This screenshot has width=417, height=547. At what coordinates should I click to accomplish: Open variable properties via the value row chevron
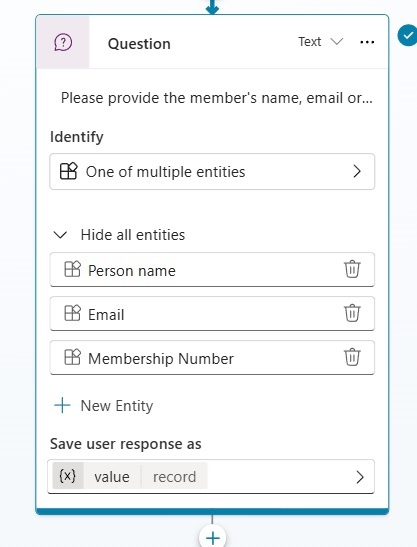click(360, 477)
